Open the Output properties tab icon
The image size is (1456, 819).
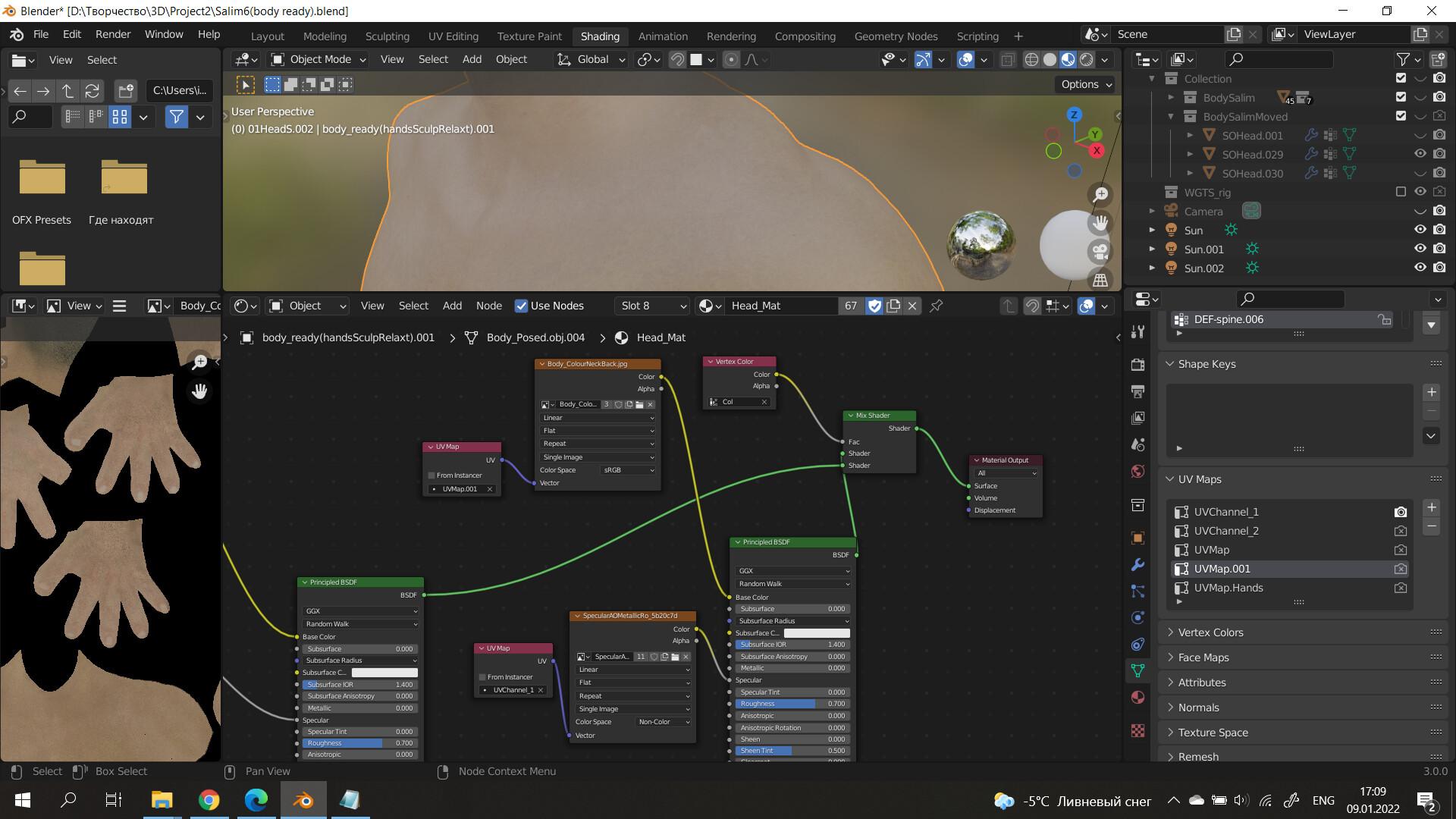[x=1137, y=391]
